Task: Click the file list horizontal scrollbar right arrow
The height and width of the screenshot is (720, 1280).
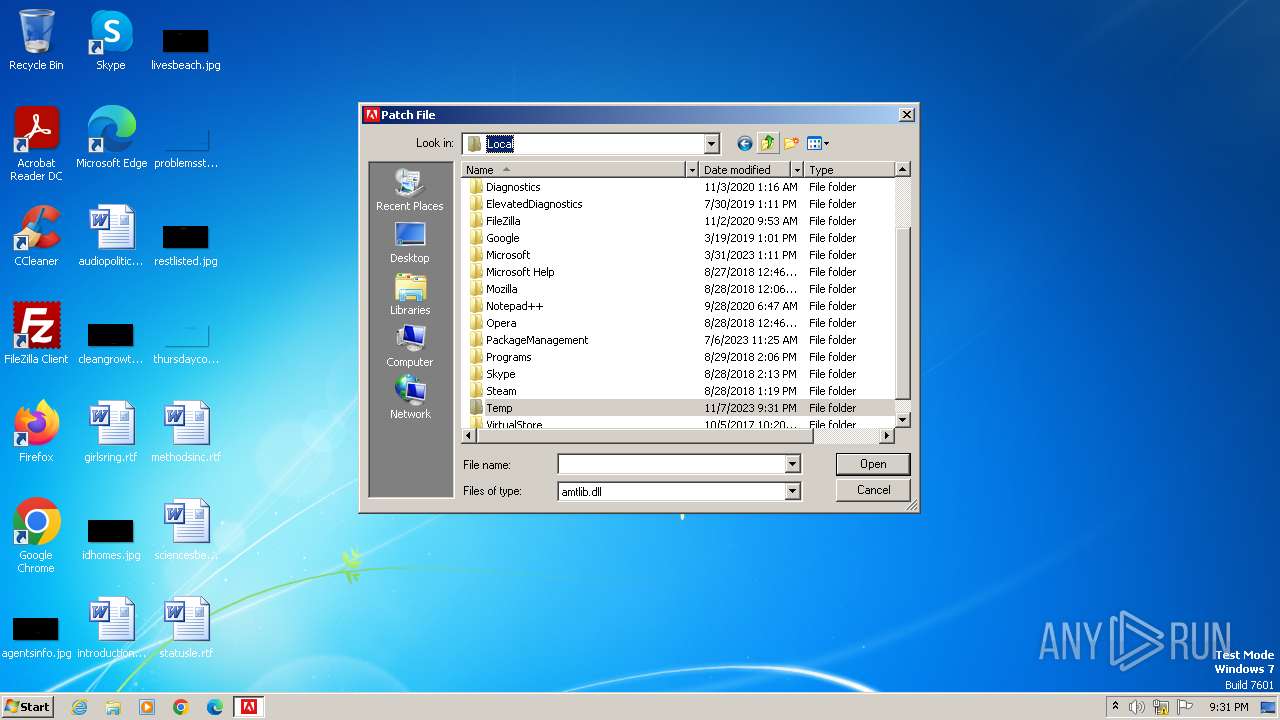Action: pyautogui.click(x=886, y=436)
